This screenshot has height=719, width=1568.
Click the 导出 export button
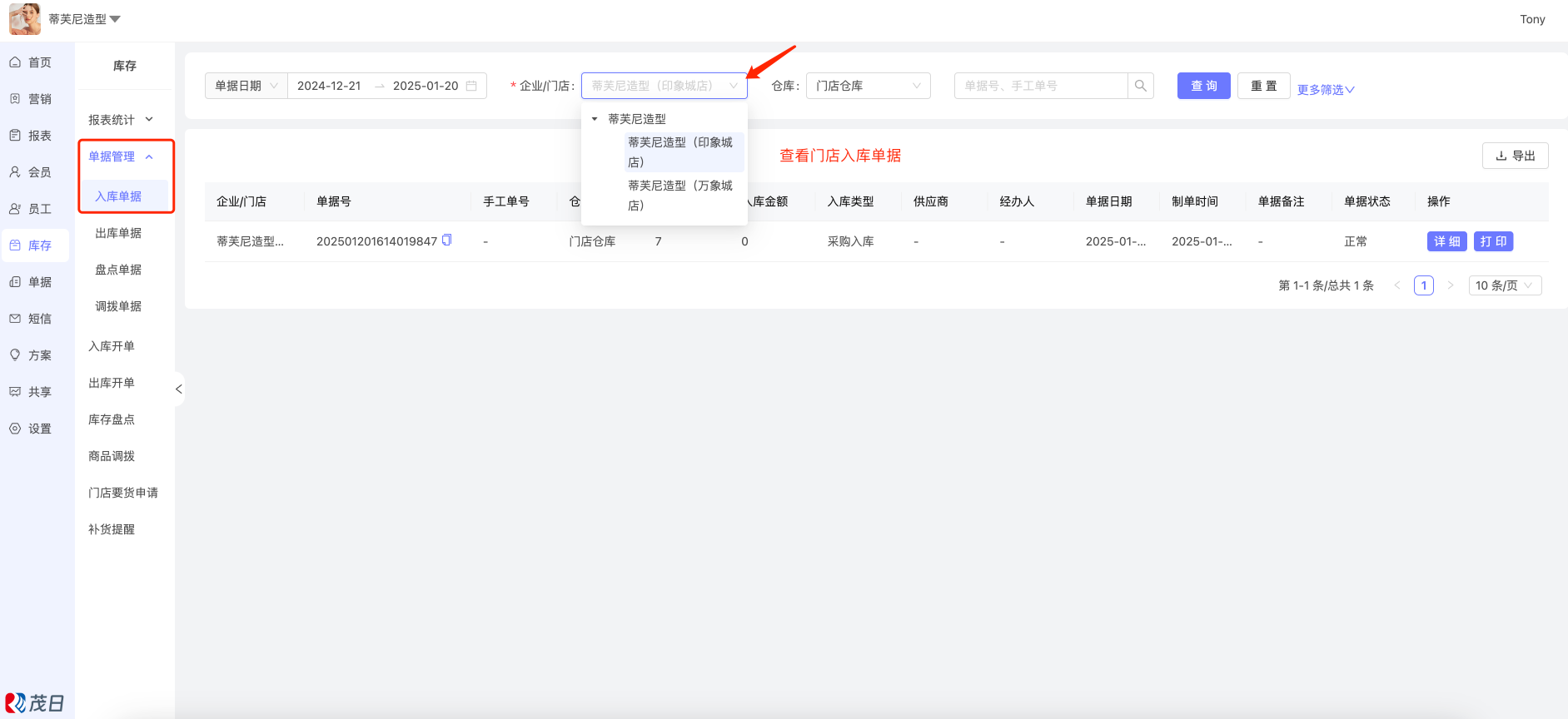(1515, 156)
